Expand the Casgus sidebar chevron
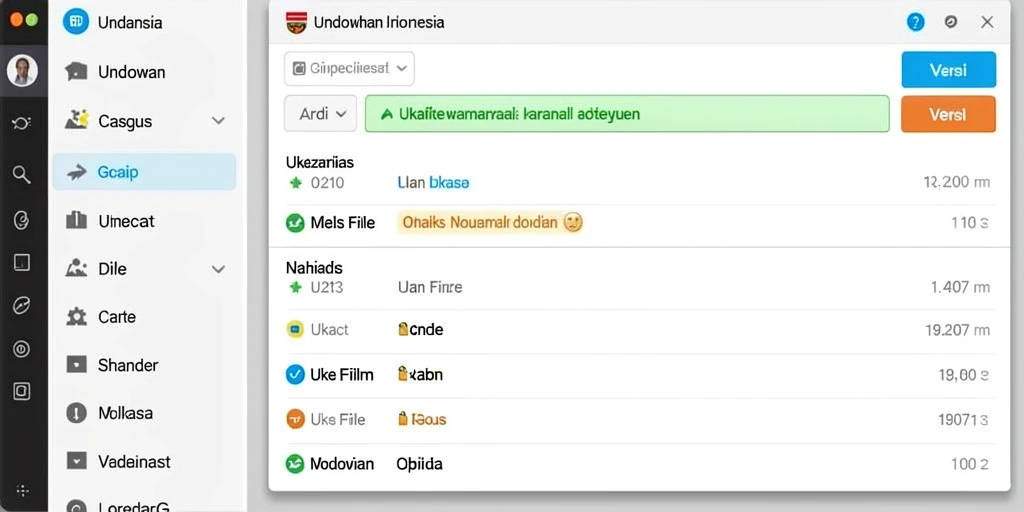This screenshot has height=512, width=1024. coord(219,121)
